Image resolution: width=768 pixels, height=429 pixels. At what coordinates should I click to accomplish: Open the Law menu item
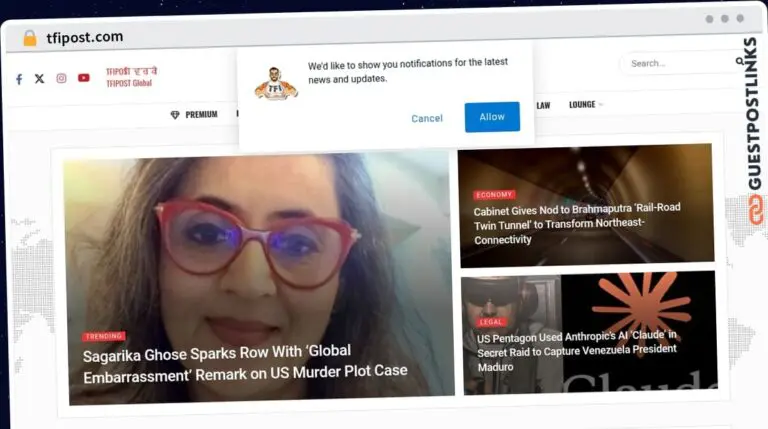[543, 105]
